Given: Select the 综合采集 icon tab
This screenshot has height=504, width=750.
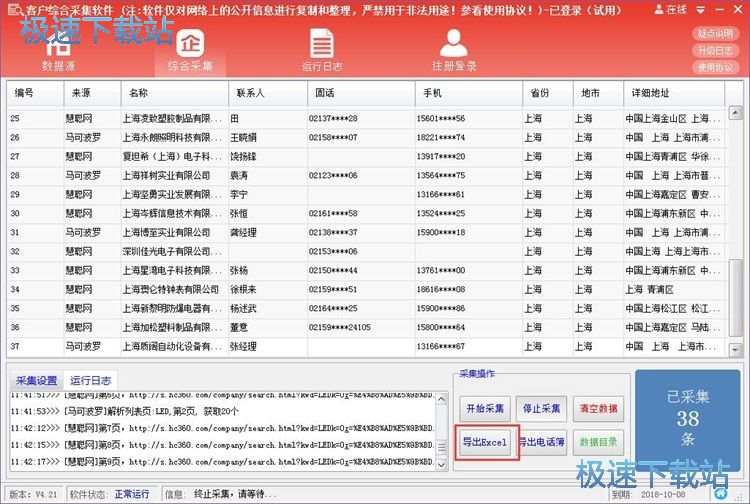Looking at the screenshot, I should (190, 52).
